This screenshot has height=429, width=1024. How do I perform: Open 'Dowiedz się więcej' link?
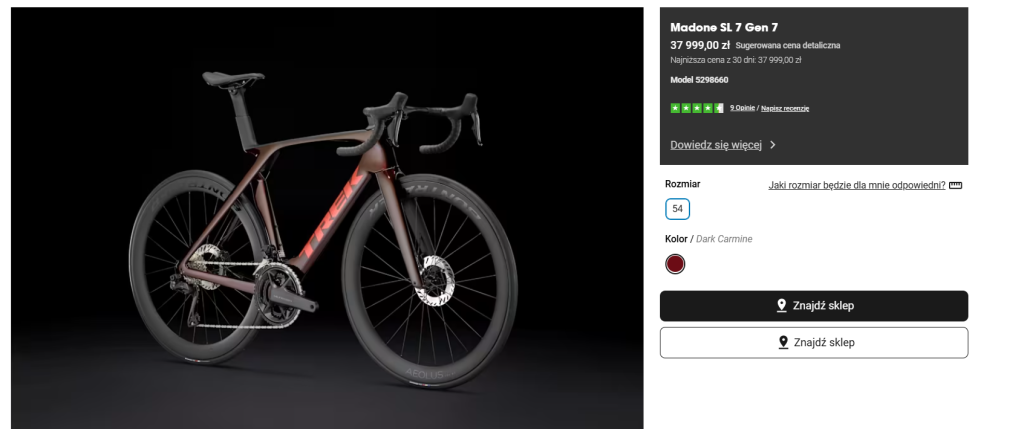(x=716, y=145)
